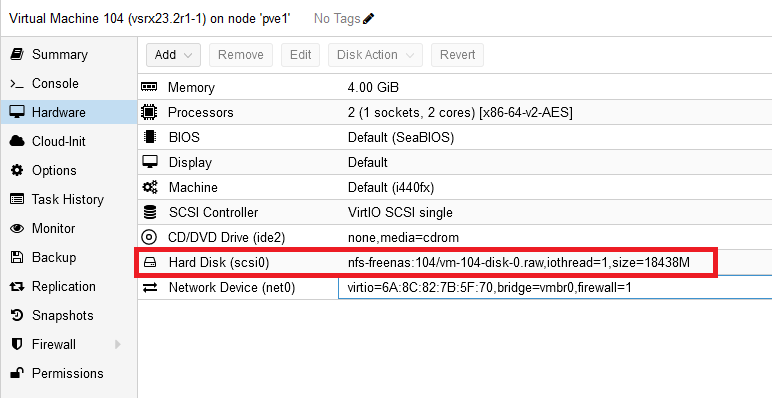This screenshot has width=772, height=398.
Task: Click the Cloud-Init cloud icon
Action: pos(17,141)
